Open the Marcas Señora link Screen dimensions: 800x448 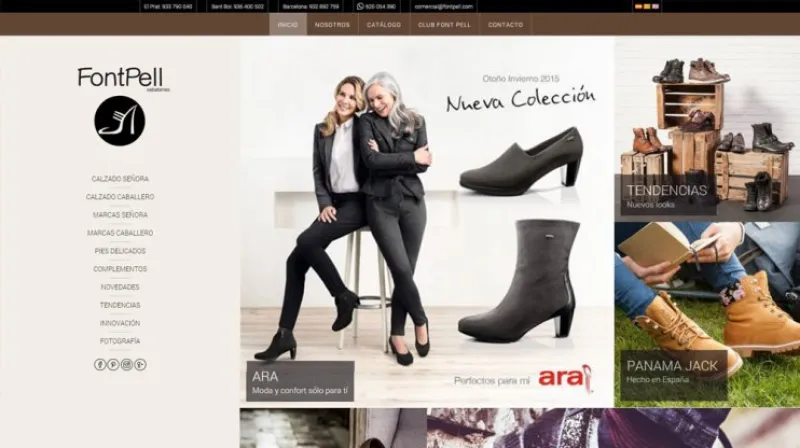pos(120,215)
